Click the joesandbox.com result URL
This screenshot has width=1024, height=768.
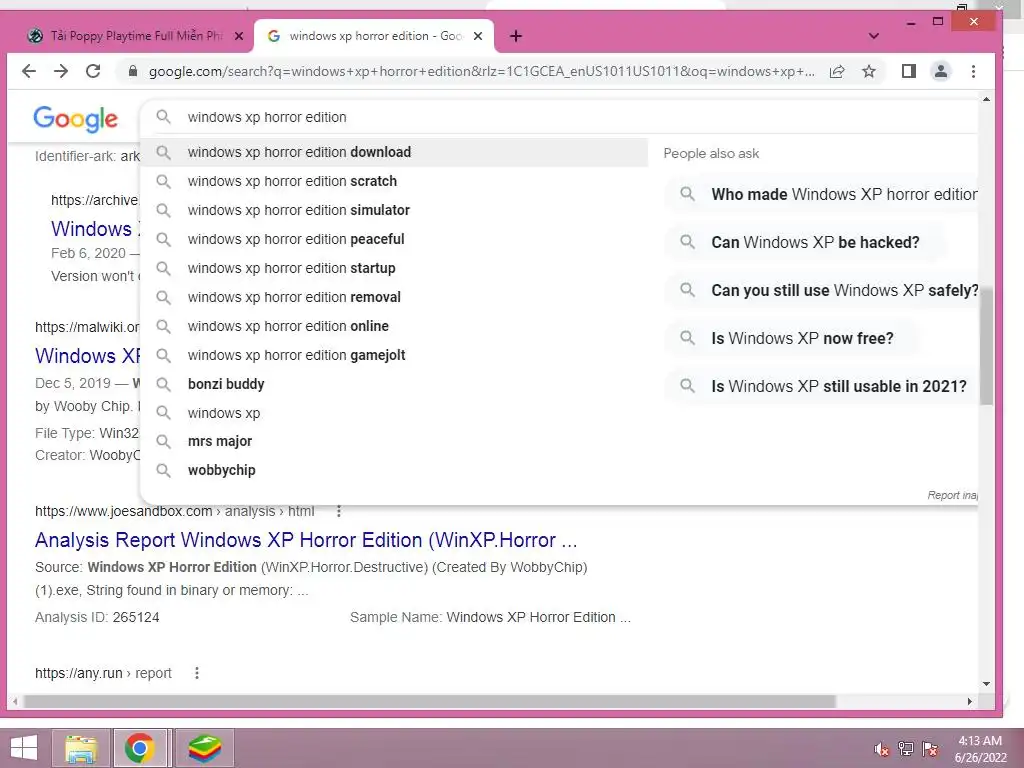[x=174, y=511]
